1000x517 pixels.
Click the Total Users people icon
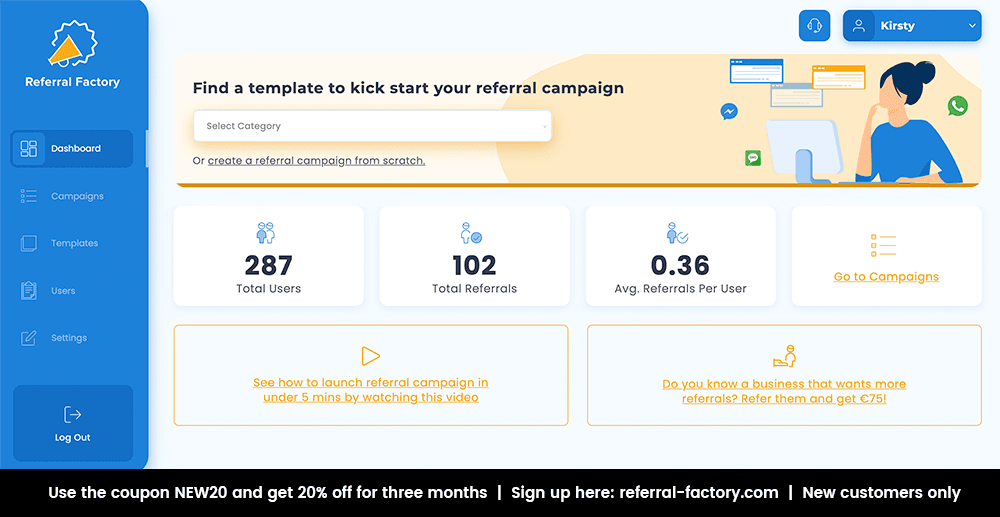(265, 233)
